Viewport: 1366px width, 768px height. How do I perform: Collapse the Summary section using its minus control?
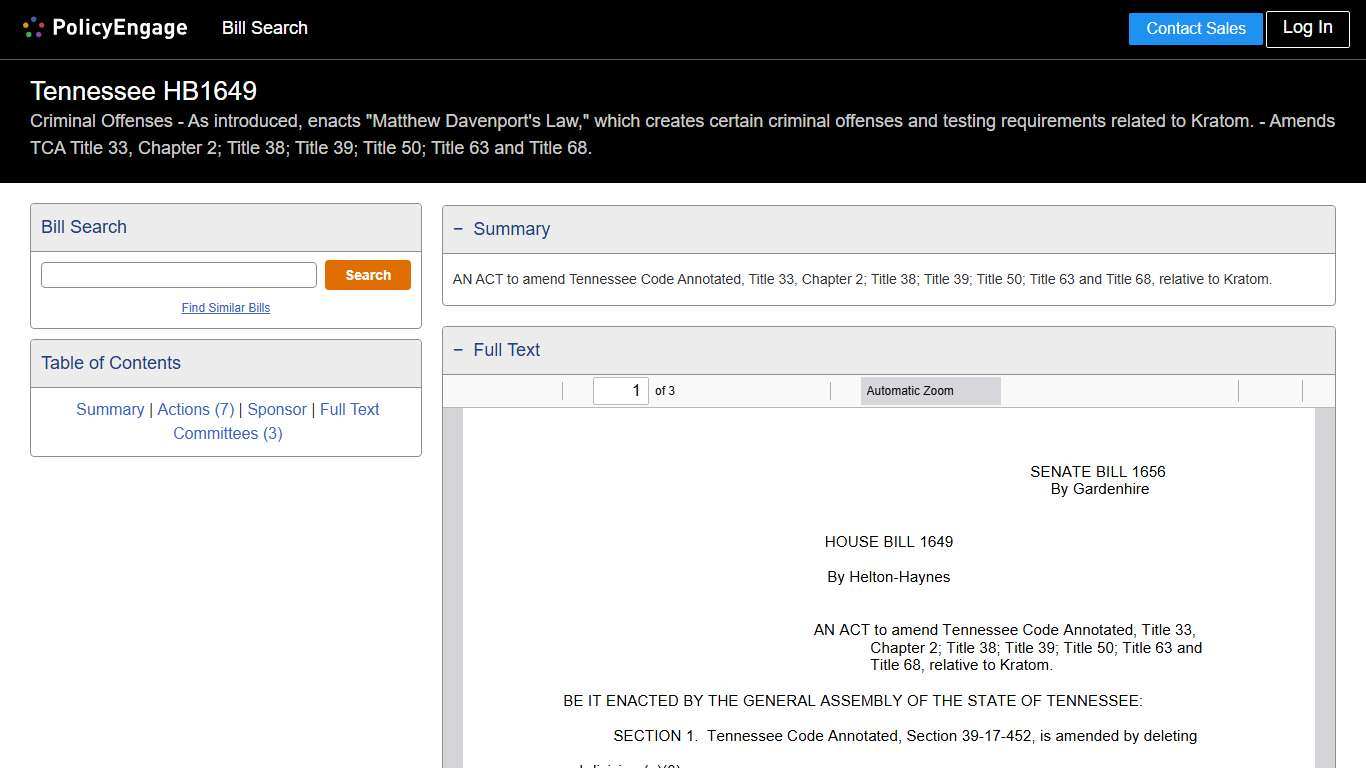point(458,229)
